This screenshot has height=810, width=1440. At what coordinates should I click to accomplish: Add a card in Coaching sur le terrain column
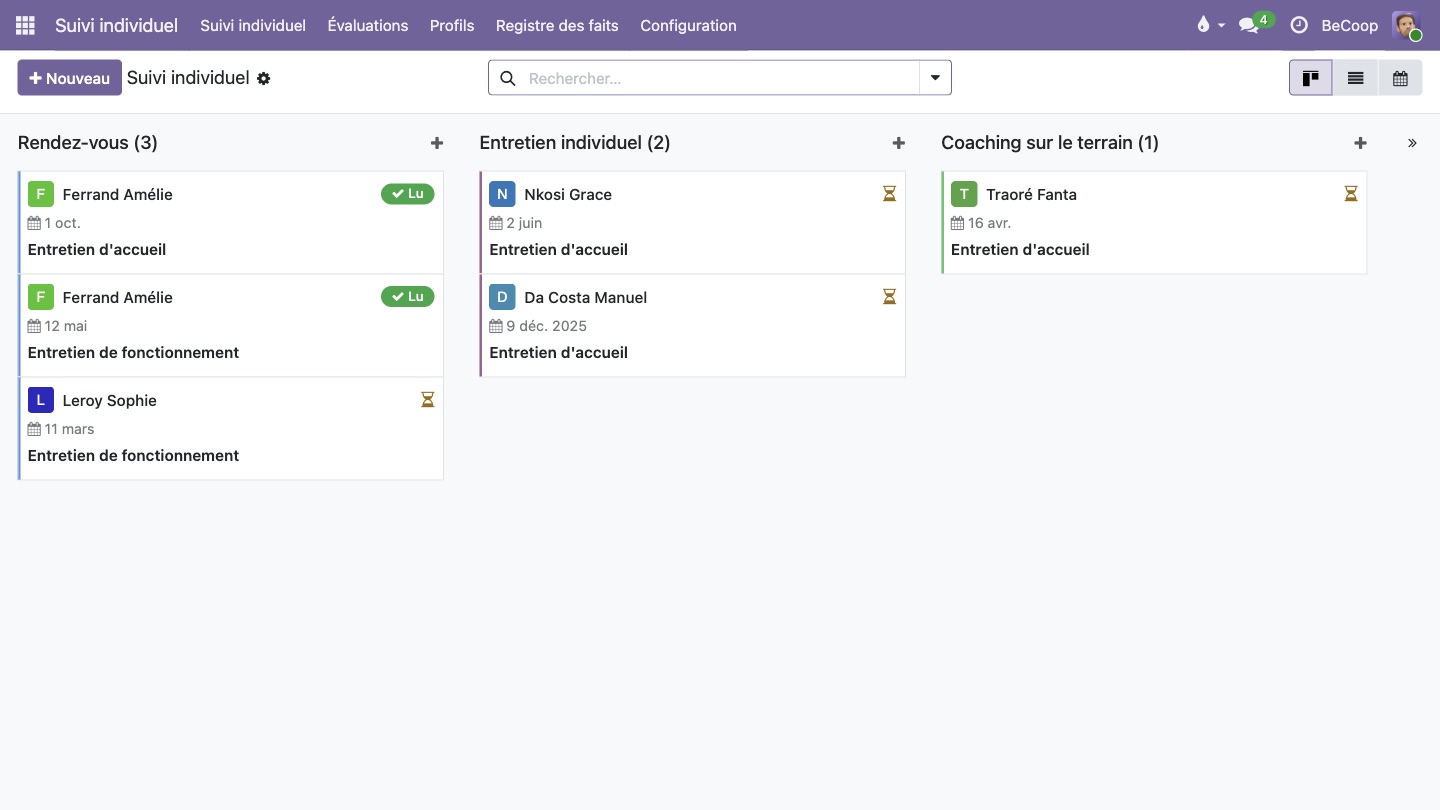tap(1360, 143)
